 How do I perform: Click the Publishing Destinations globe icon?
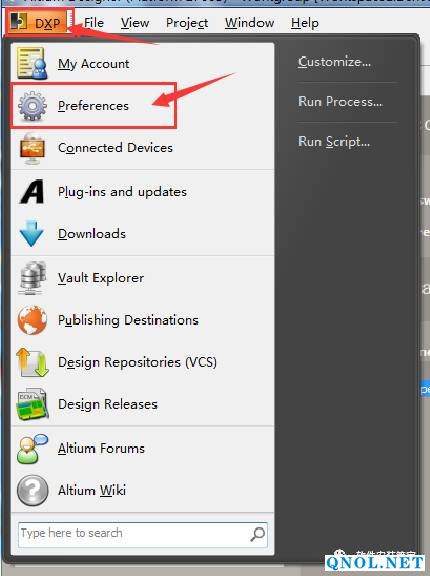[x=32, y=320]
